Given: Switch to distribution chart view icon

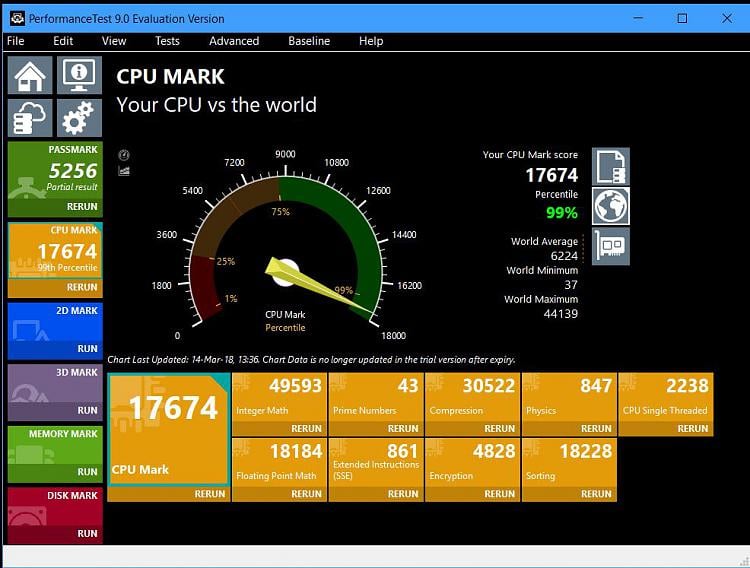Looking at the screenshot, I should click(x=124, y=171).
